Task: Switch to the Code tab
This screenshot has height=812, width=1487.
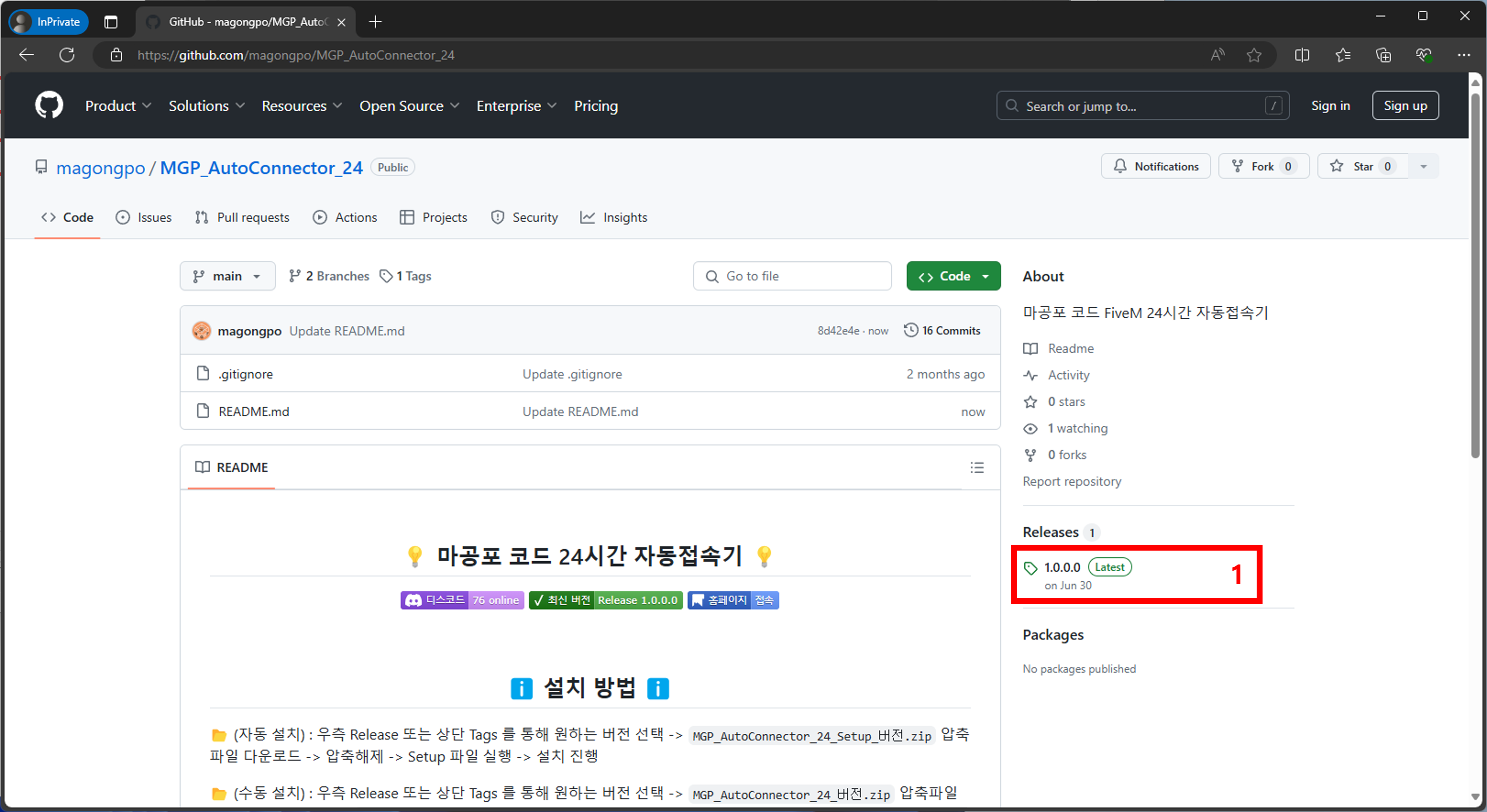Action: 67,218
